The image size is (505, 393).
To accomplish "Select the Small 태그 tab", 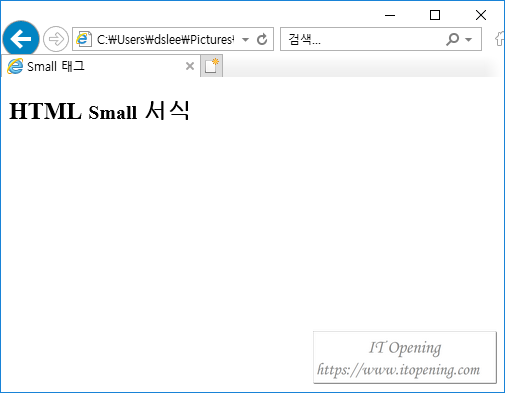I will pyautogui.click(x=101, y=66).
